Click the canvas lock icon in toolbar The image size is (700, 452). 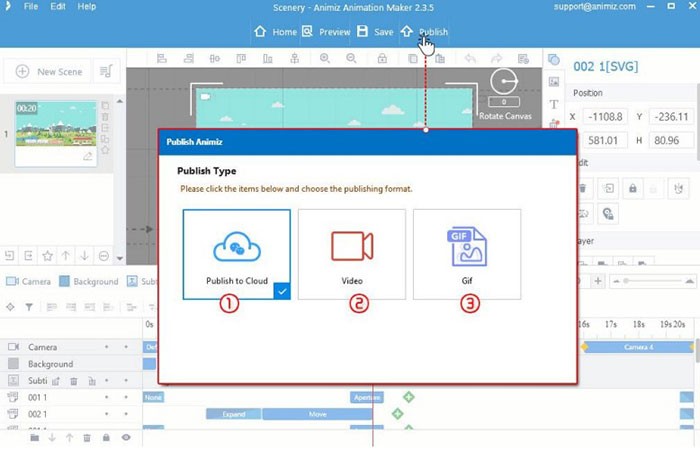(x=383, y=59)
